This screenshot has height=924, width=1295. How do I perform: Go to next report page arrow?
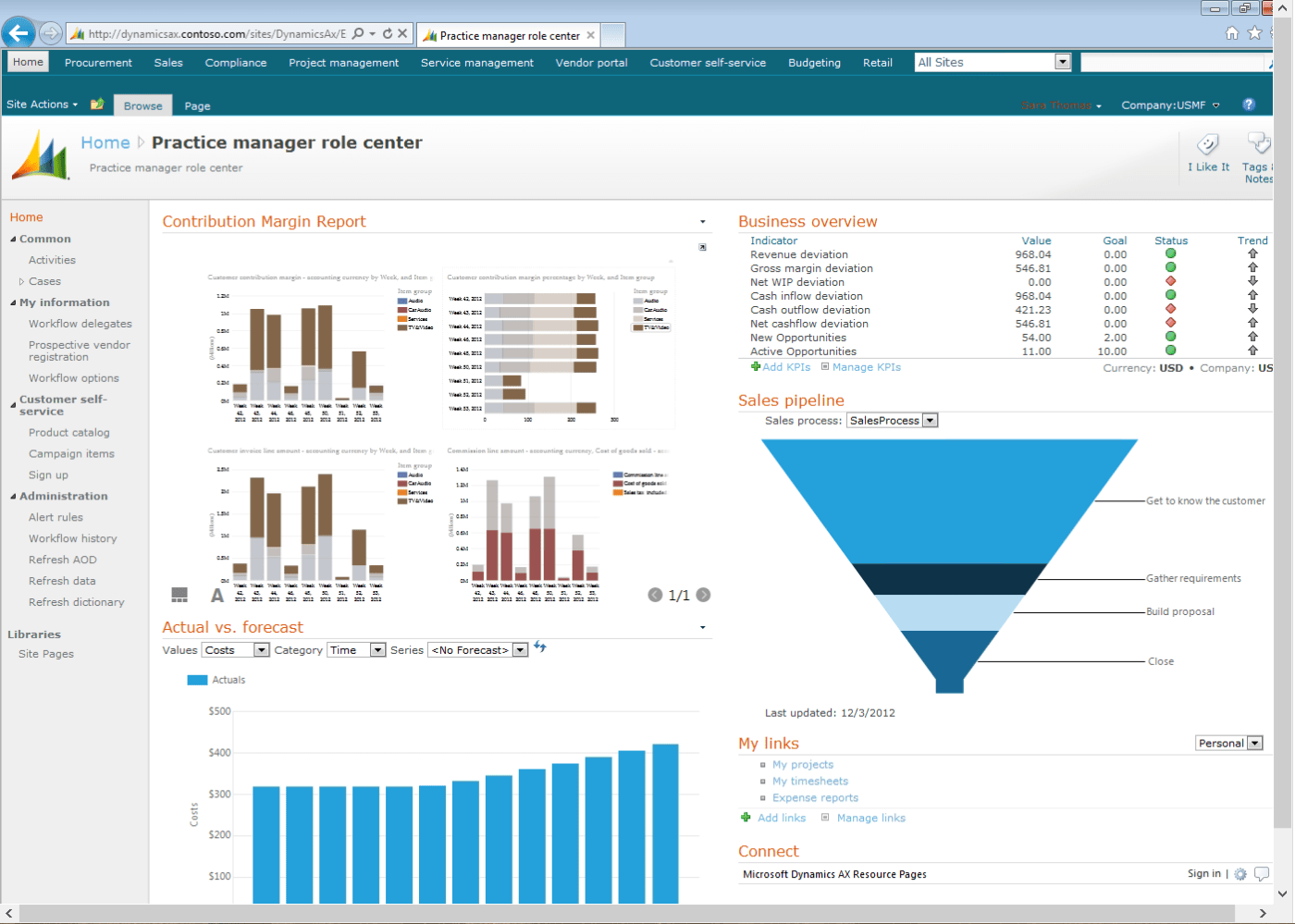point(704,595)
